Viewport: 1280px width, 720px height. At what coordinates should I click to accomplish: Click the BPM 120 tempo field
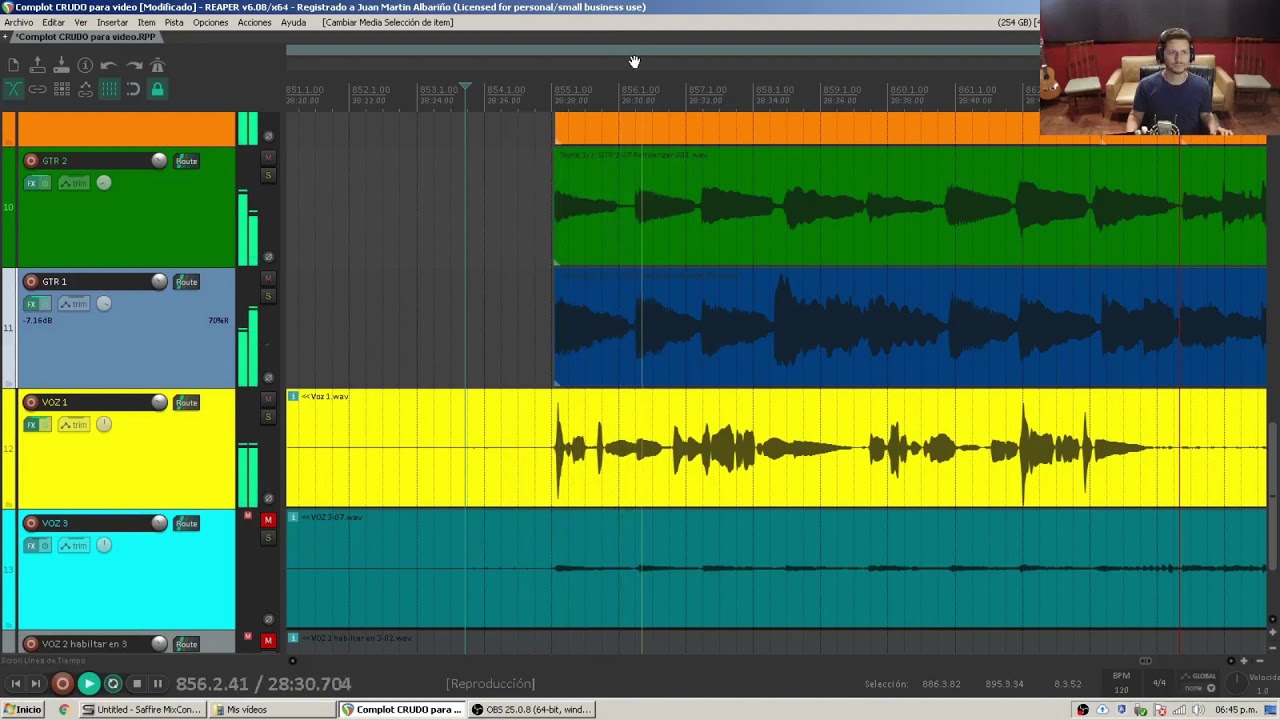(x=1121, y=683)
